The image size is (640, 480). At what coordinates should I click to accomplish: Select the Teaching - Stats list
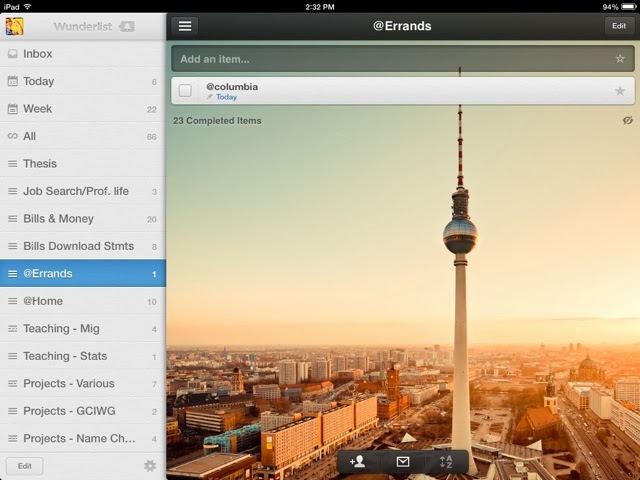click(x=83, y=356)
